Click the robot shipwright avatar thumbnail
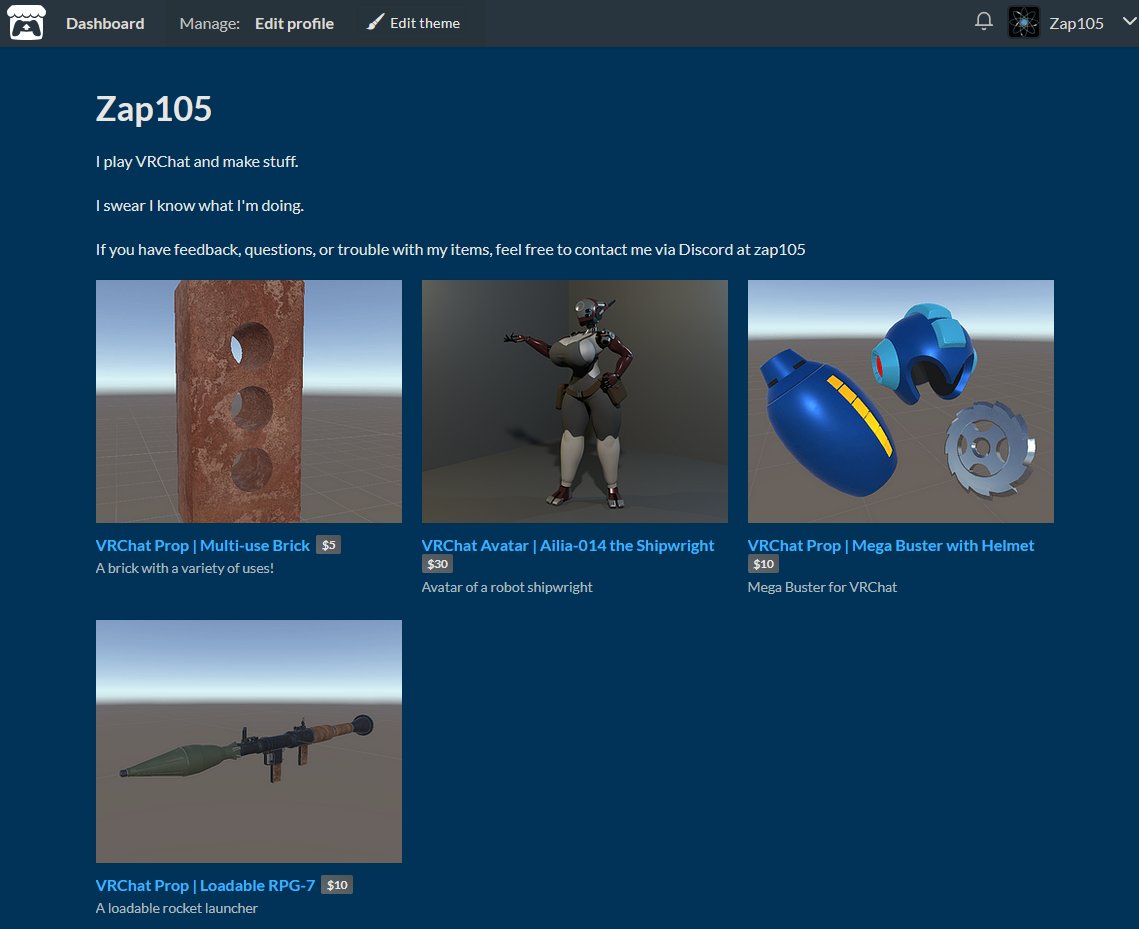1139x929 pixels. point(575,401)
